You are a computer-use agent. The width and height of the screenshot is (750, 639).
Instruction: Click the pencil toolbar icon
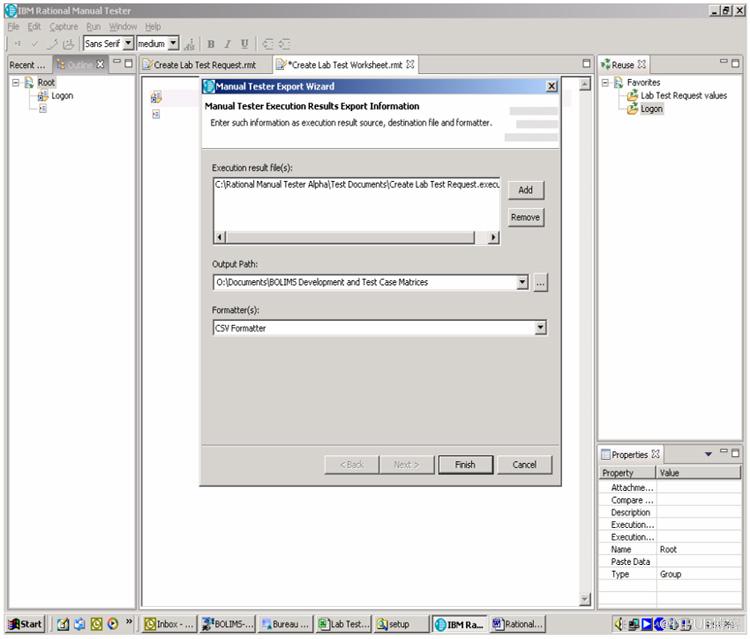(52, 44)
